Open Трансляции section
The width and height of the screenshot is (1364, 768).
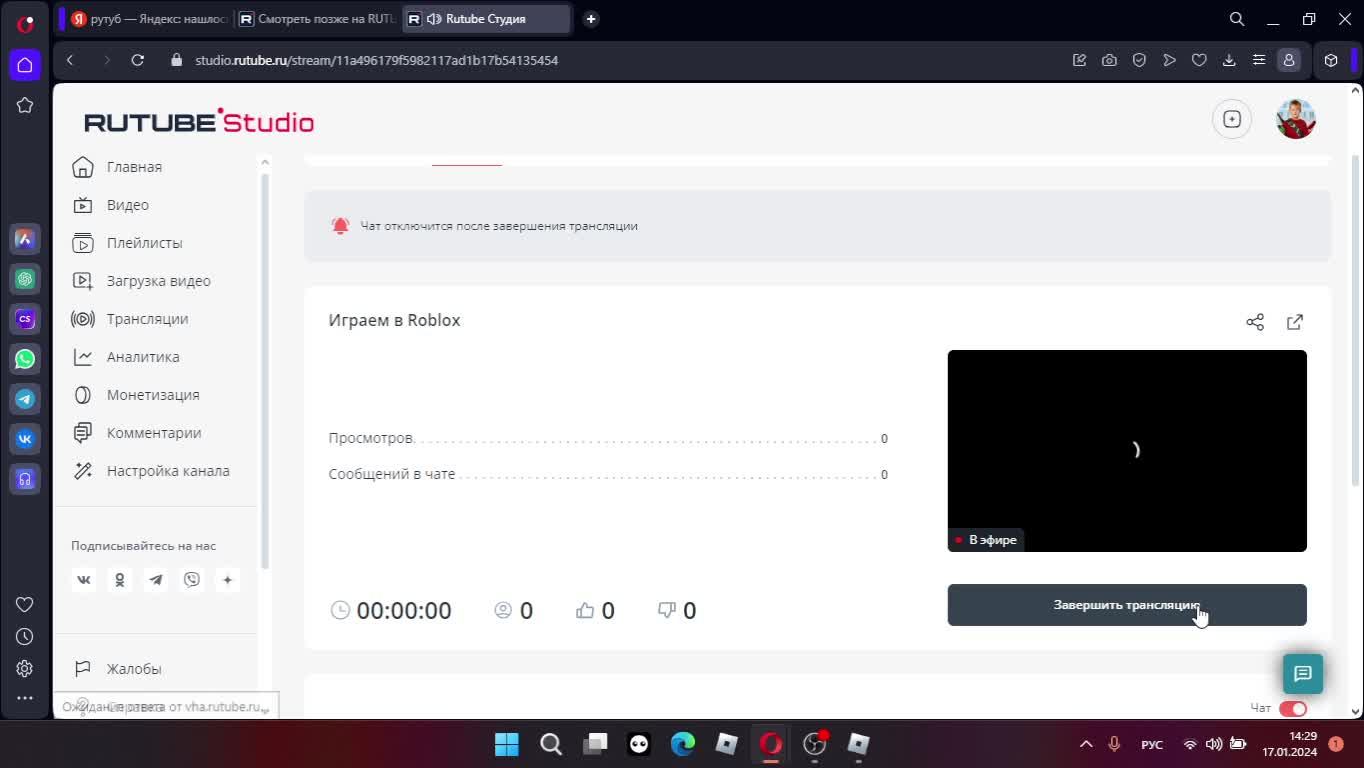point(147,319)
